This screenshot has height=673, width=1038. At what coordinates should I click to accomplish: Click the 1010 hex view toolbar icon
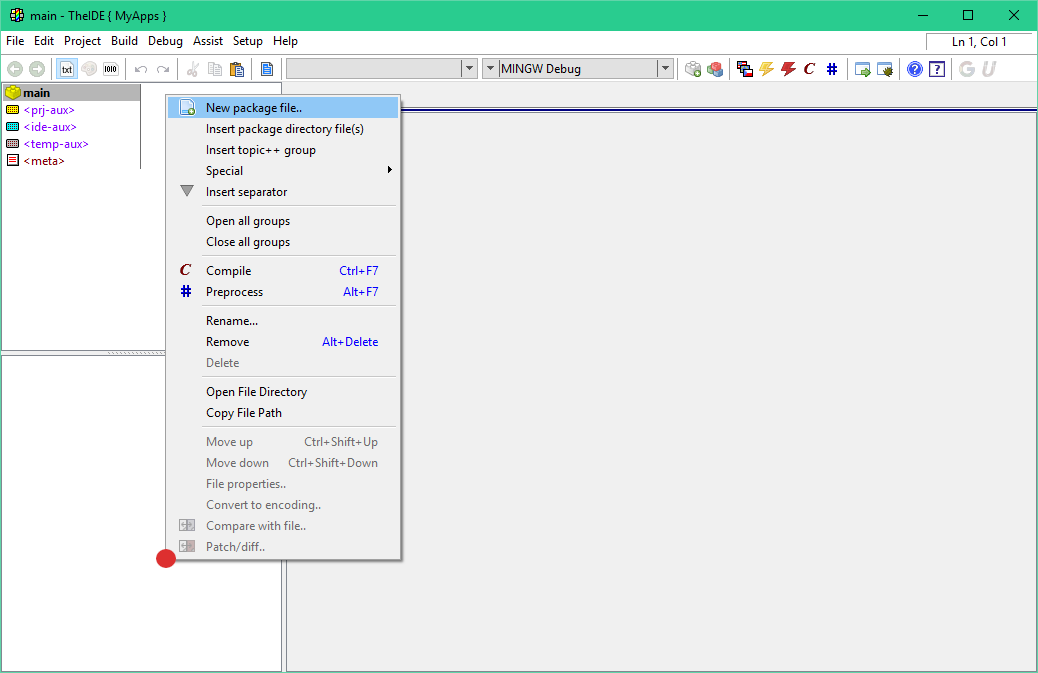click(110, 69)
